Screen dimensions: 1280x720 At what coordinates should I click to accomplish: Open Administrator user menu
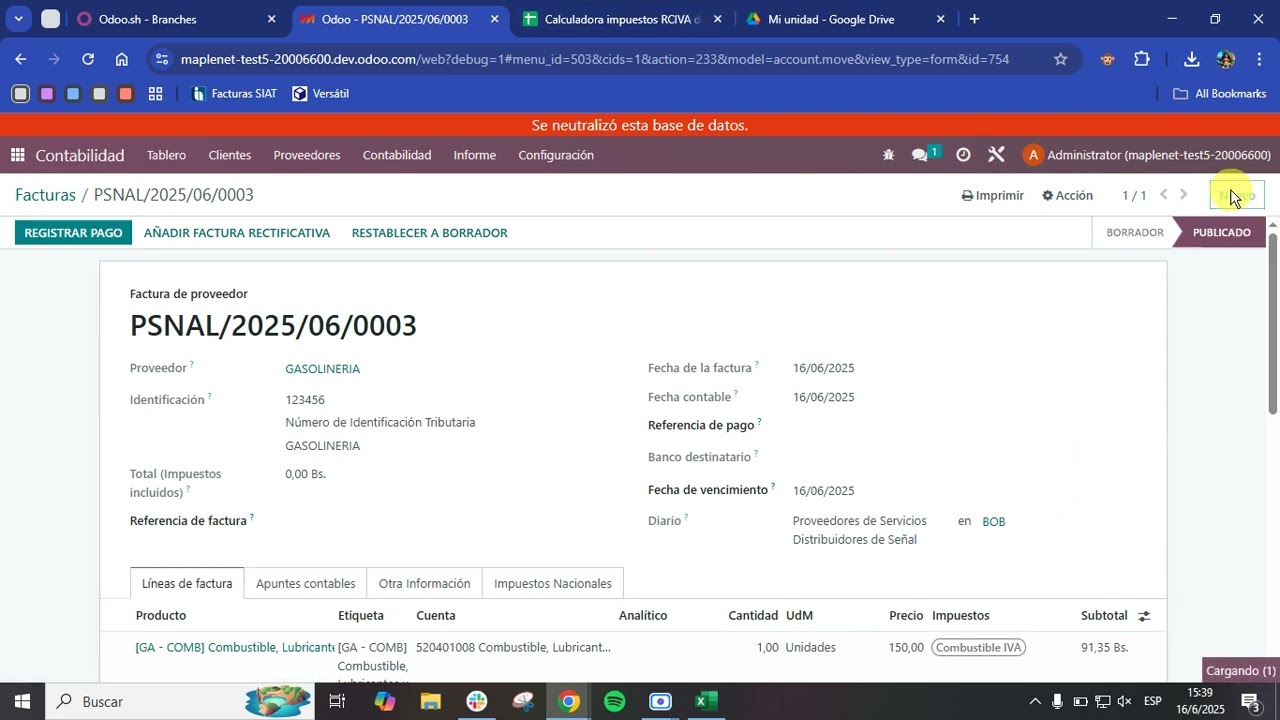(x=1147, y=155)
